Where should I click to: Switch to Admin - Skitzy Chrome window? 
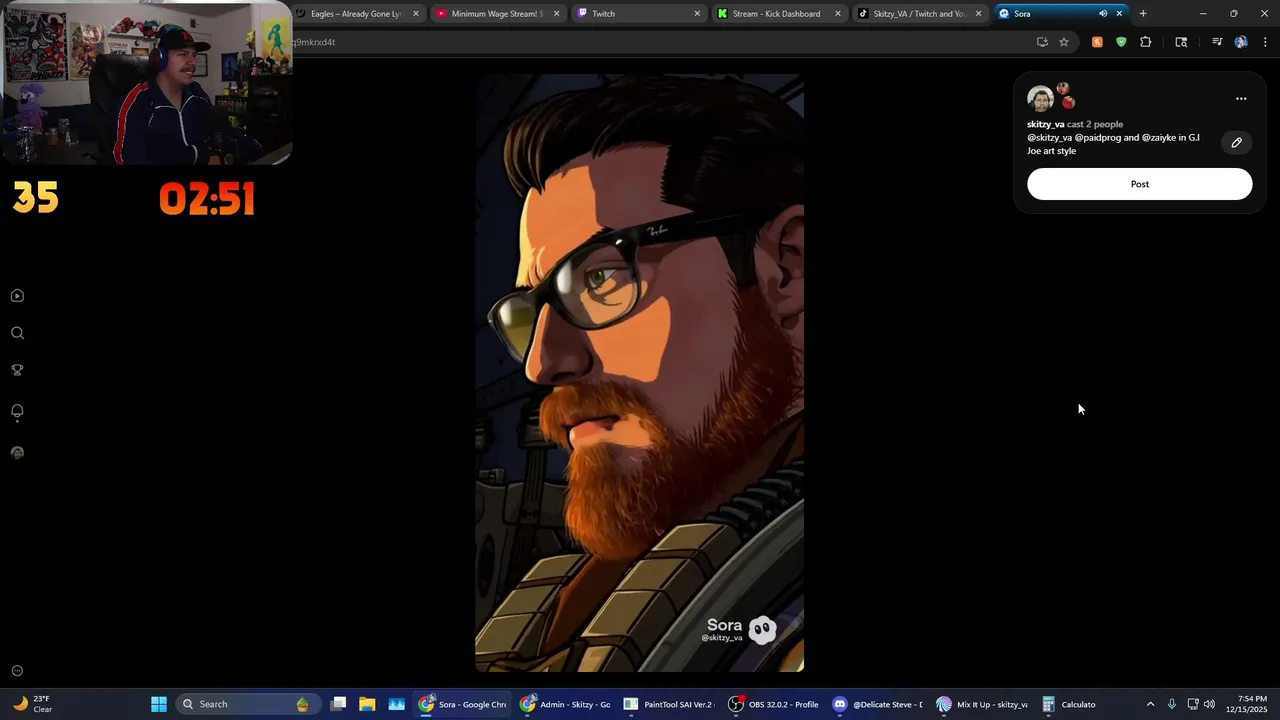(x=565, y=704)
